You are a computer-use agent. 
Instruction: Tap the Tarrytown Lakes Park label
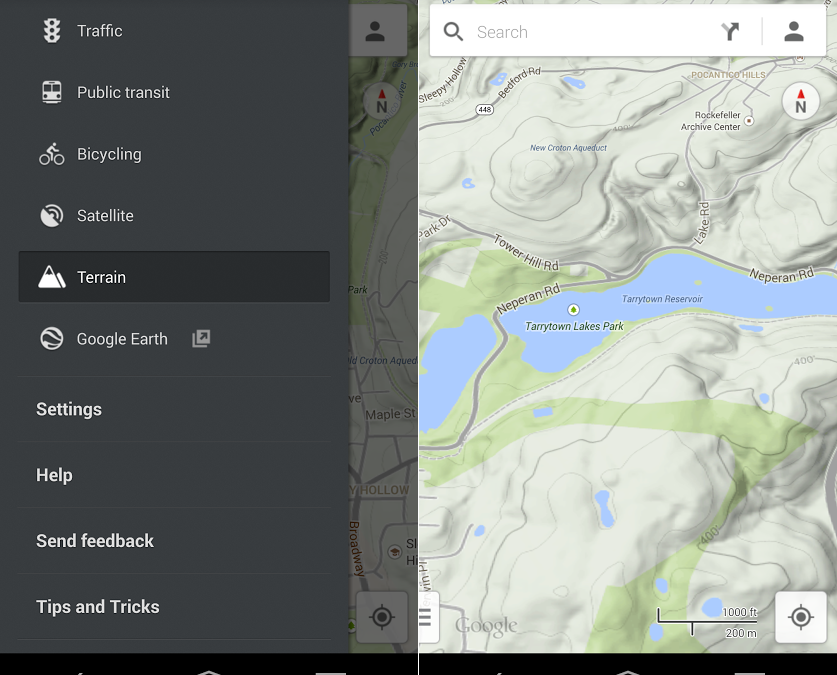point(574,326)
